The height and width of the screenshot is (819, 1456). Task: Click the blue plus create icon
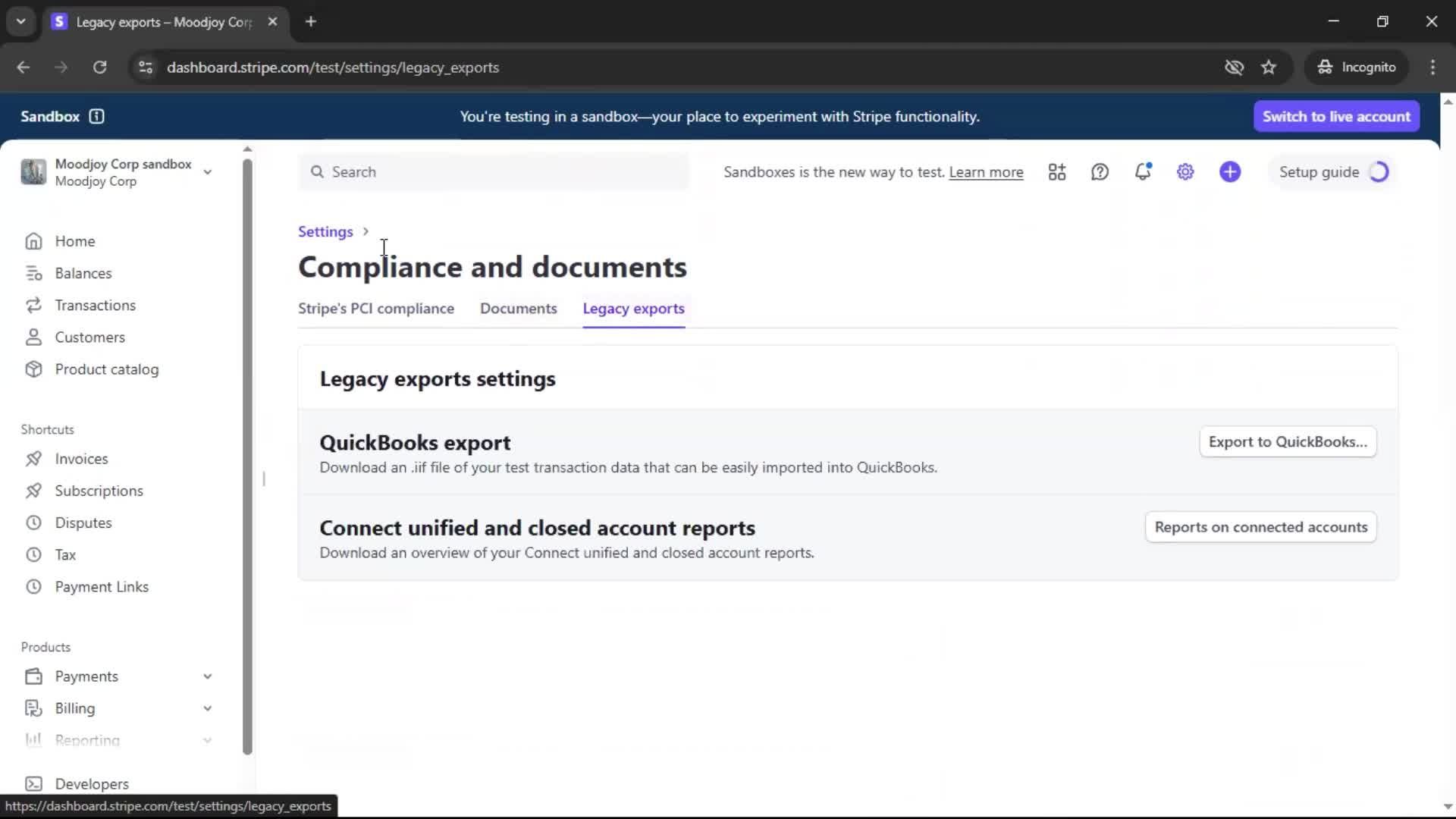tap(1230, 172)
